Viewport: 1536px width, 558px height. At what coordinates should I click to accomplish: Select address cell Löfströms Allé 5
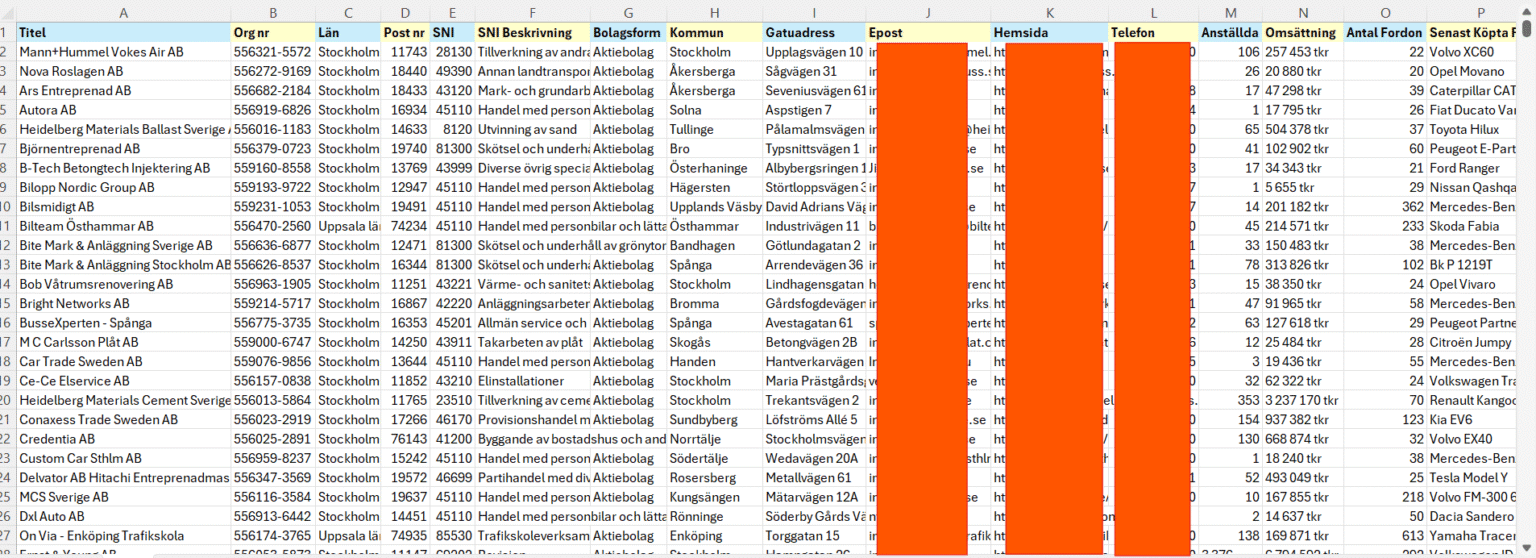tap(813, 419)
